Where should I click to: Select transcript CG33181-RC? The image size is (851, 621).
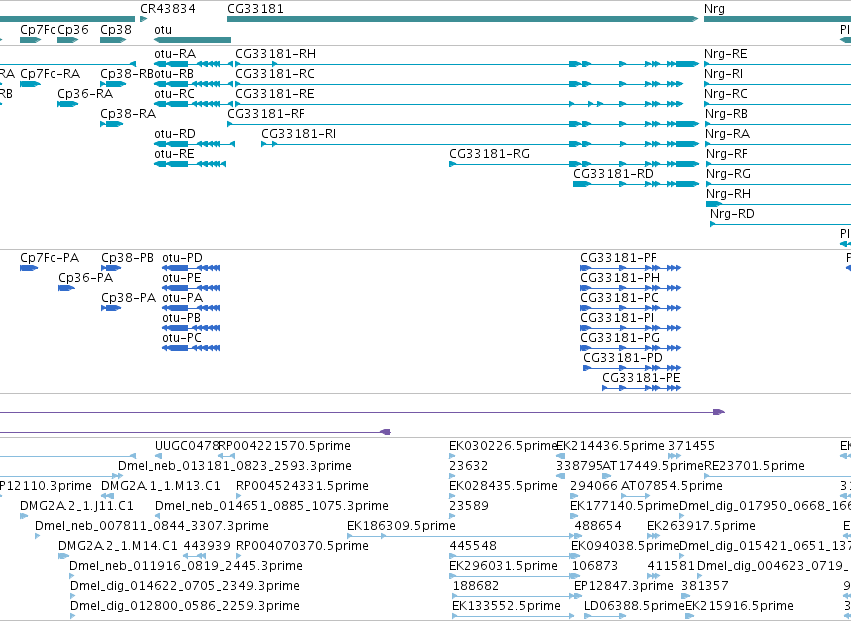(275, 74)
